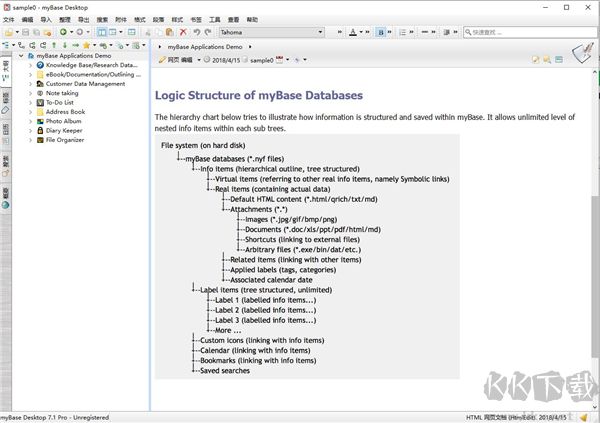Open the 搜索 (Search) menu
The image size is (600, 423).
(102, 20)
